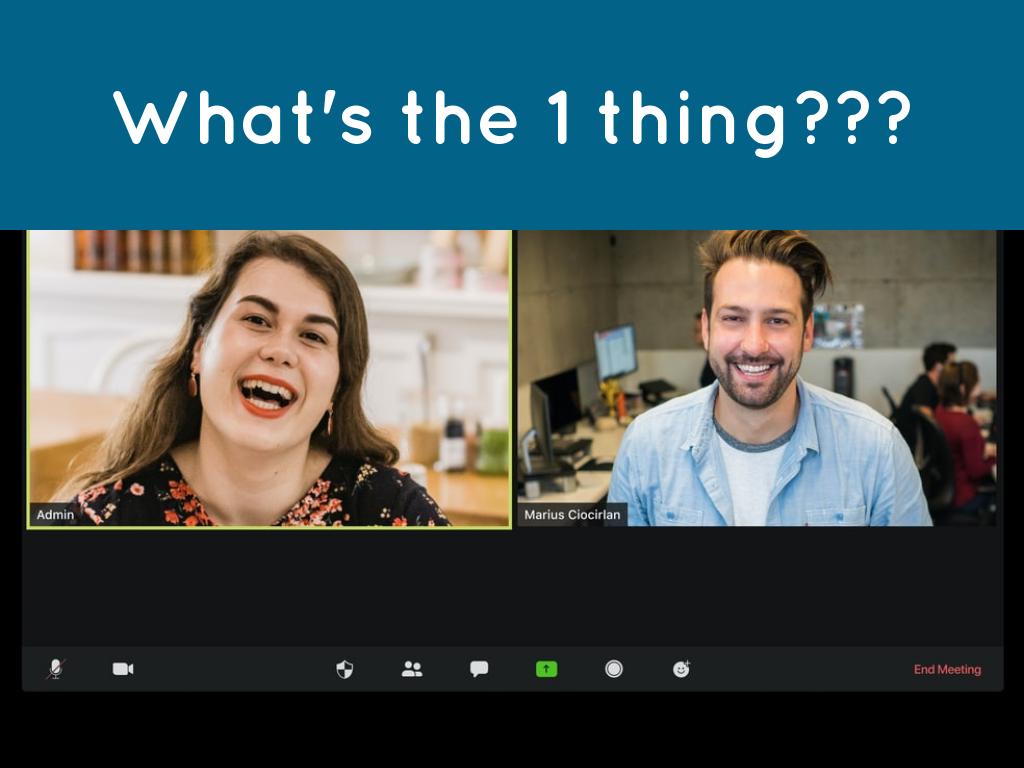
Task: Click the computer monitor behind Marius
Action: pyautogui.click(x=615, y=352)
